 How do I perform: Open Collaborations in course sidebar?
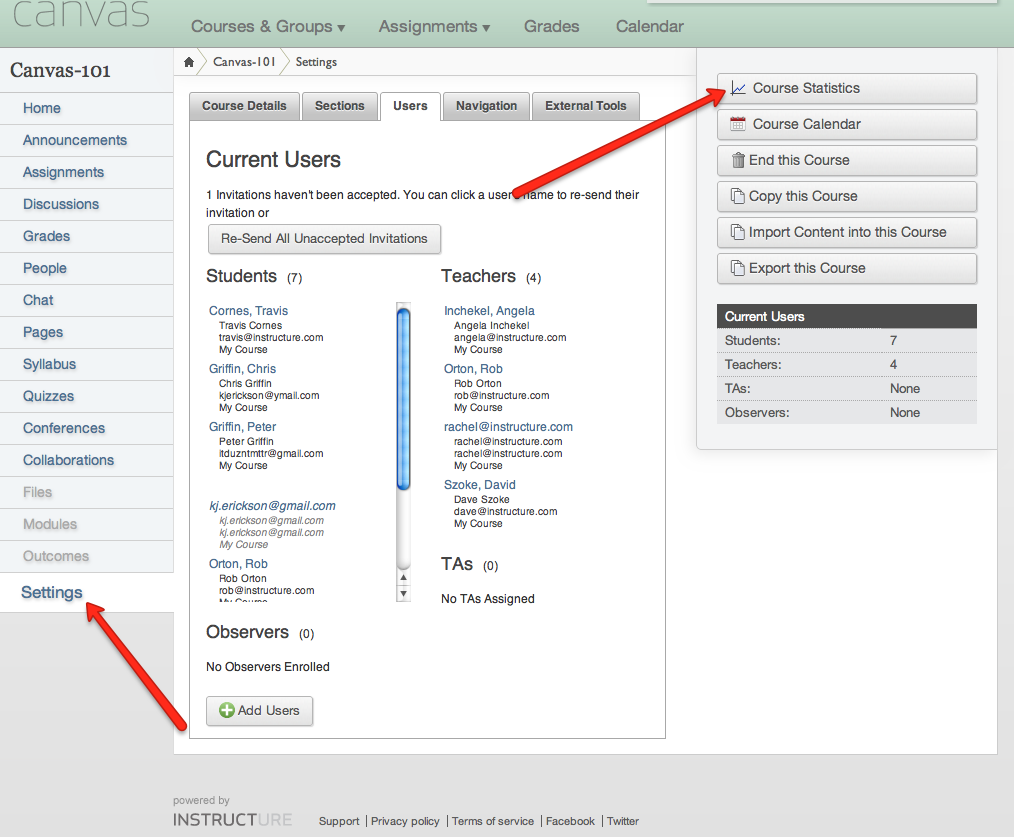(x=87, y=461)
